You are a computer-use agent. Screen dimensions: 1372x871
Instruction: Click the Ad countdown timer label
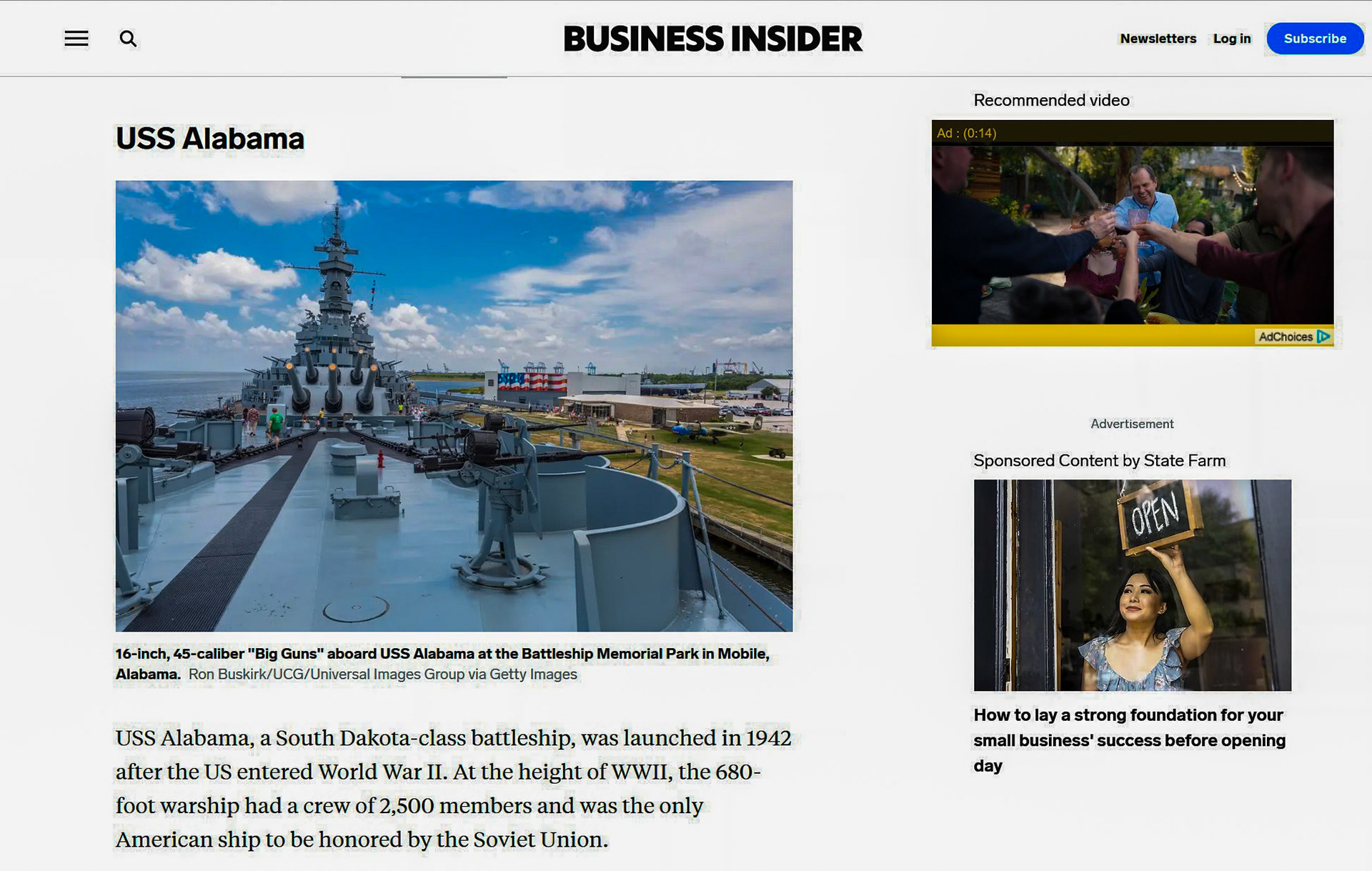pos(966,134)
